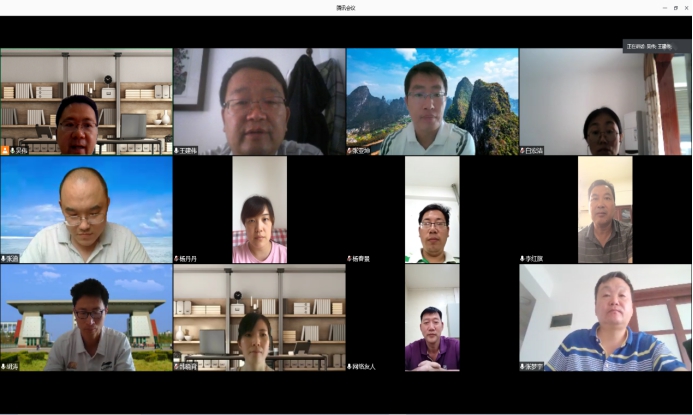Click 杨丹丹's microphone icon
693x415 pixels.
pos(177,258)
